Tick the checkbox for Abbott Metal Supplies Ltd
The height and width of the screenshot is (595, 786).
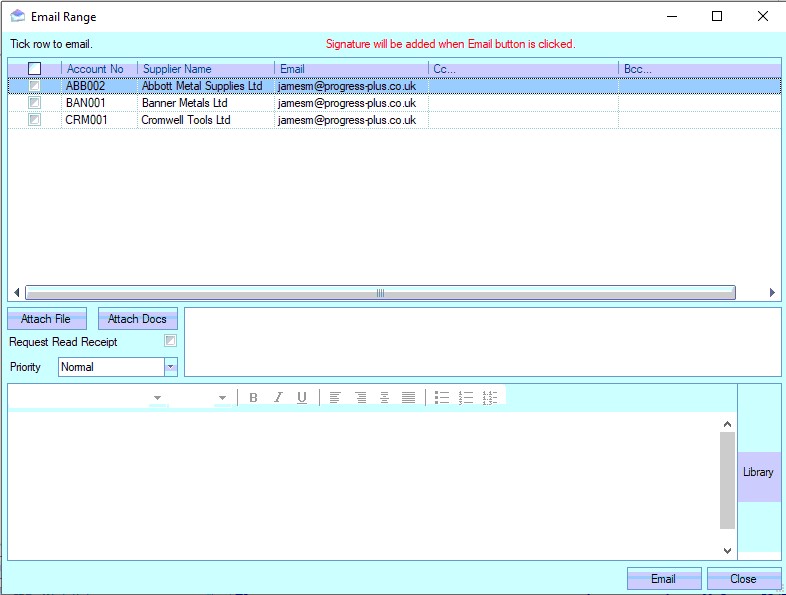[x=35, y=87]
